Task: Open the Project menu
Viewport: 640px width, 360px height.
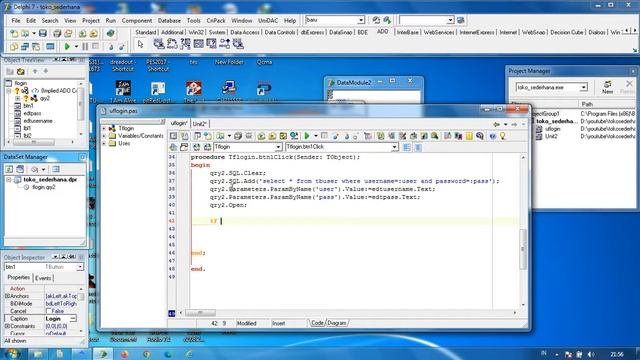Action: tap(91, 20)
